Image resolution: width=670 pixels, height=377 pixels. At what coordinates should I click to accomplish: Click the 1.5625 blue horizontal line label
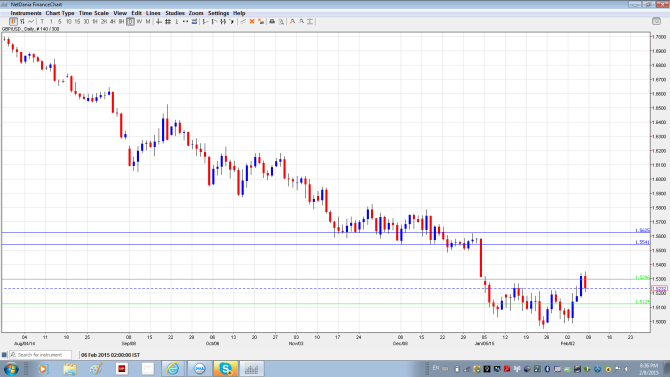[x=642, y=230]
